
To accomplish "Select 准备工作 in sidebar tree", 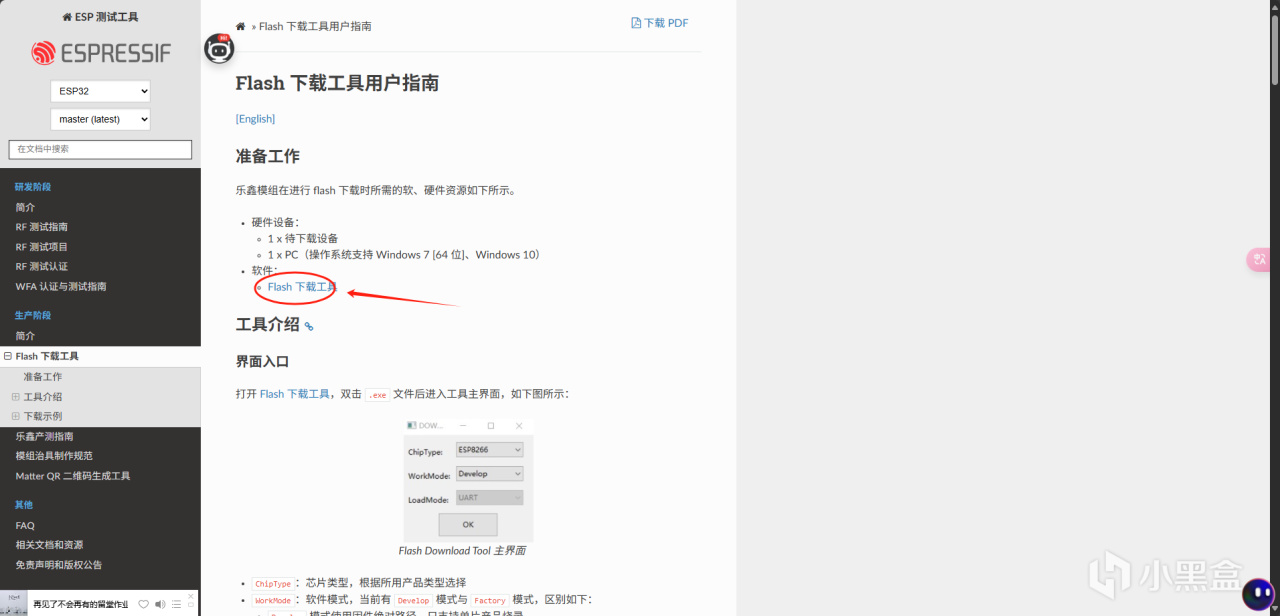I will [43, 377].
